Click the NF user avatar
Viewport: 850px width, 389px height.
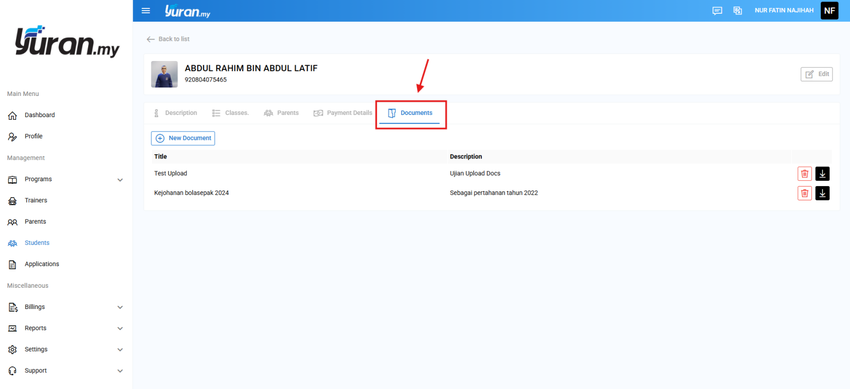click(829, 11)
